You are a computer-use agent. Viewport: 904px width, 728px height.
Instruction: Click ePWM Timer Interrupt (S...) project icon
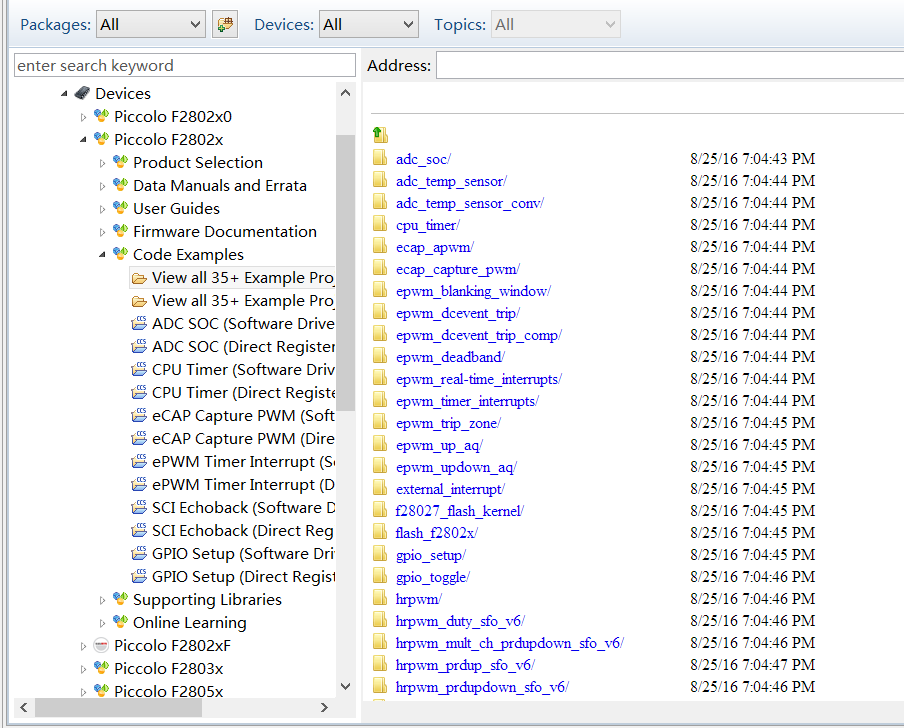tap(139, 462)
